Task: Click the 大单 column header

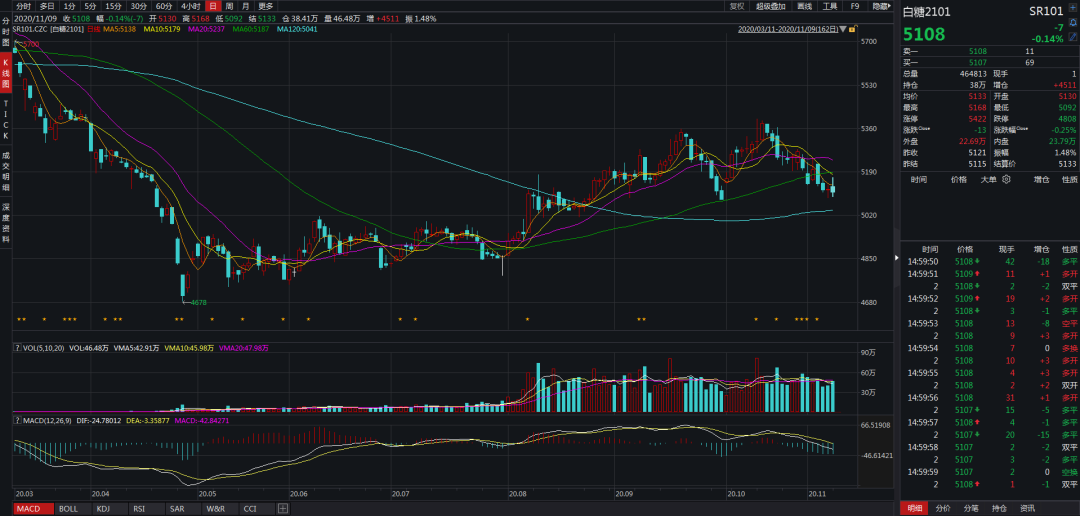Action: 989,179
